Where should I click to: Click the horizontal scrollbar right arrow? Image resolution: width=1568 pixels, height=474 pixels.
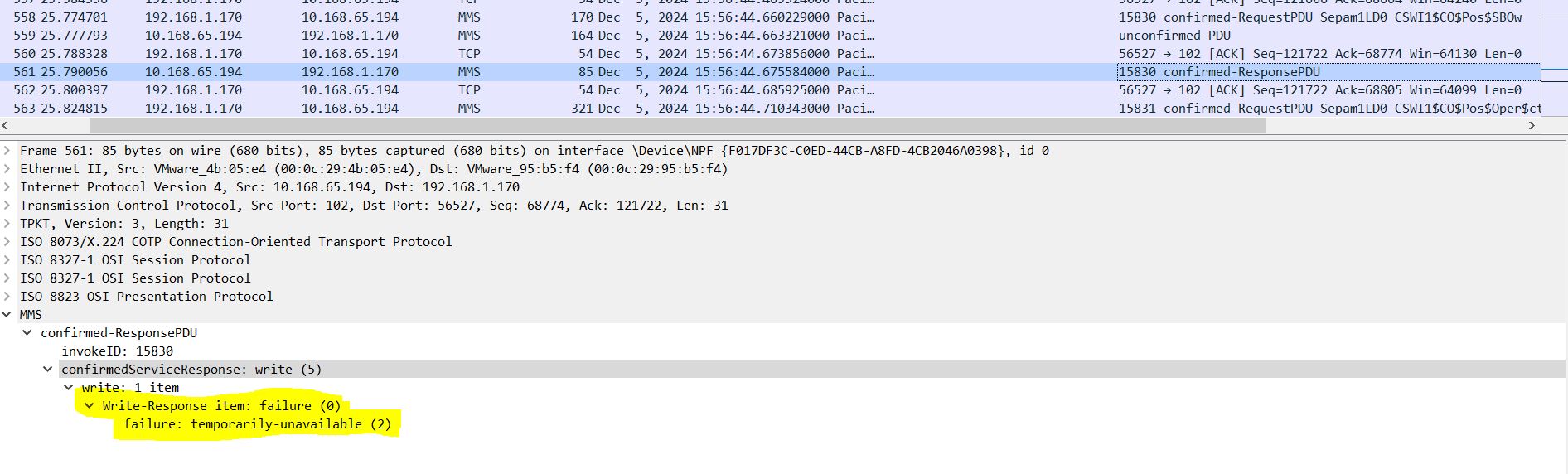click(x=1532, y=125)
